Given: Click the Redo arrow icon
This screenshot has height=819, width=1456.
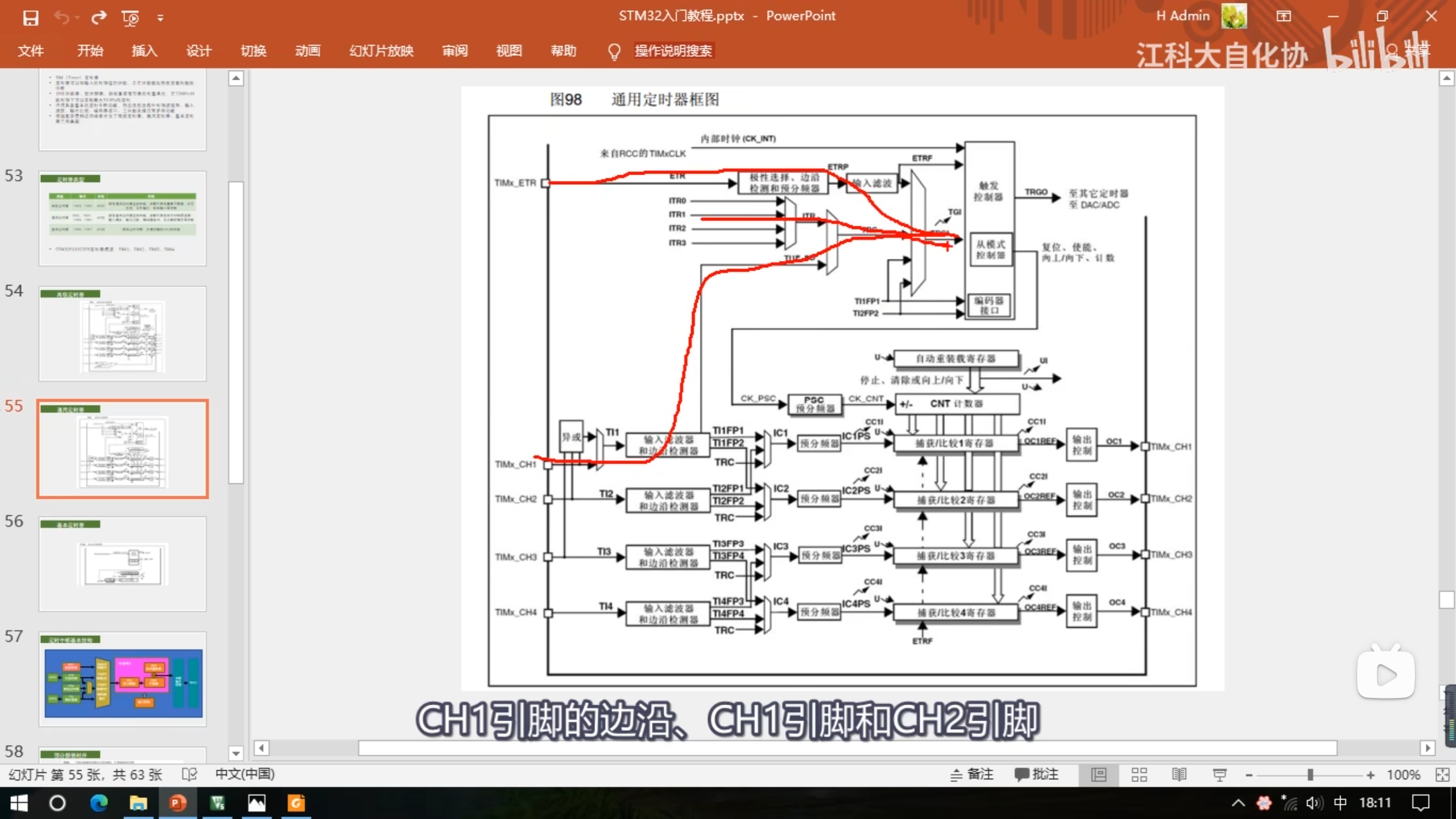Looking at the screenshot, I should click(99, 18).
